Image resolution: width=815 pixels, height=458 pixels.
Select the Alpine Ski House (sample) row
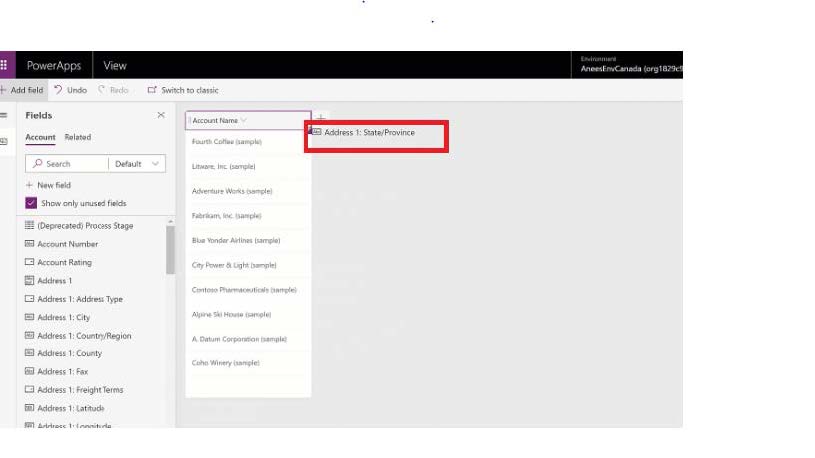point(248,315)
